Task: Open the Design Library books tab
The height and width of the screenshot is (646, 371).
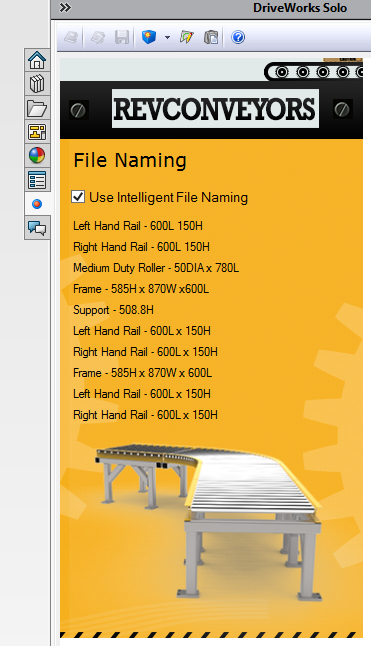Action: pyautogui.click(x=37, y=84)
